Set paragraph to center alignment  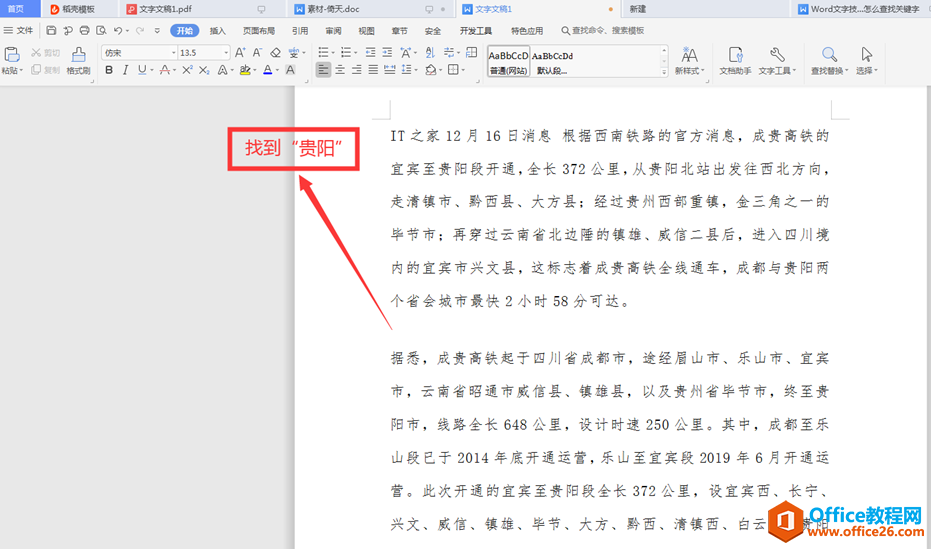[x=340, y=70]
